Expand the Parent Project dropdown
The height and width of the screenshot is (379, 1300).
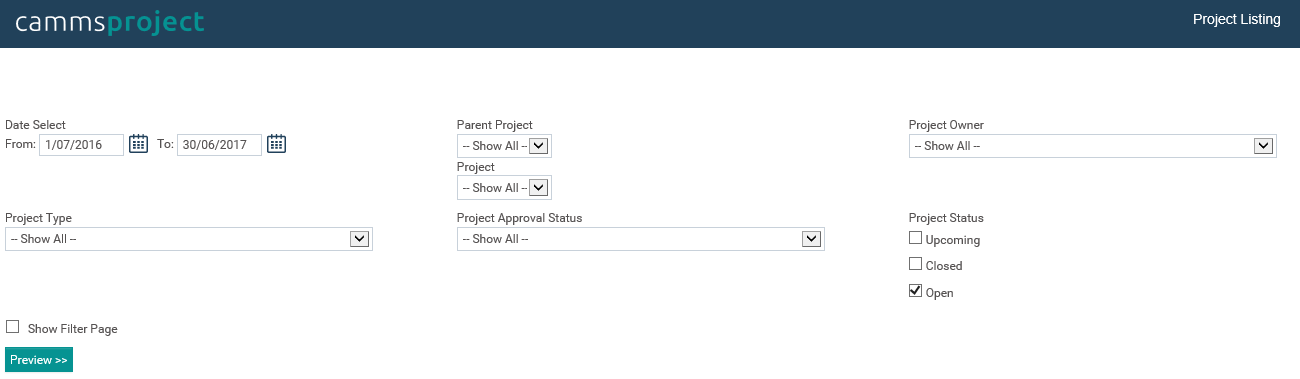click(x=504, y=146)
